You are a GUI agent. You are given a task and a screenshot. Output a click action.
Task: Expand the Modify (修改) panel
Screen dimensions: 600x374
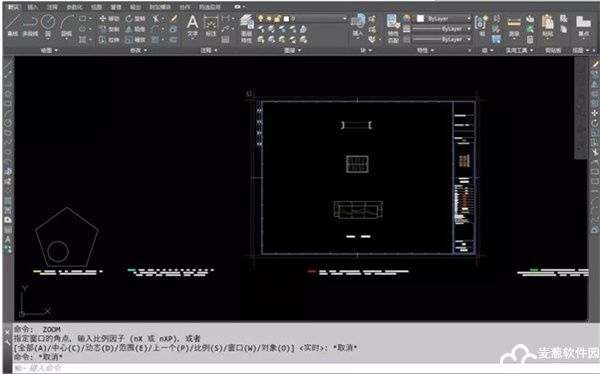pos(138,50)
